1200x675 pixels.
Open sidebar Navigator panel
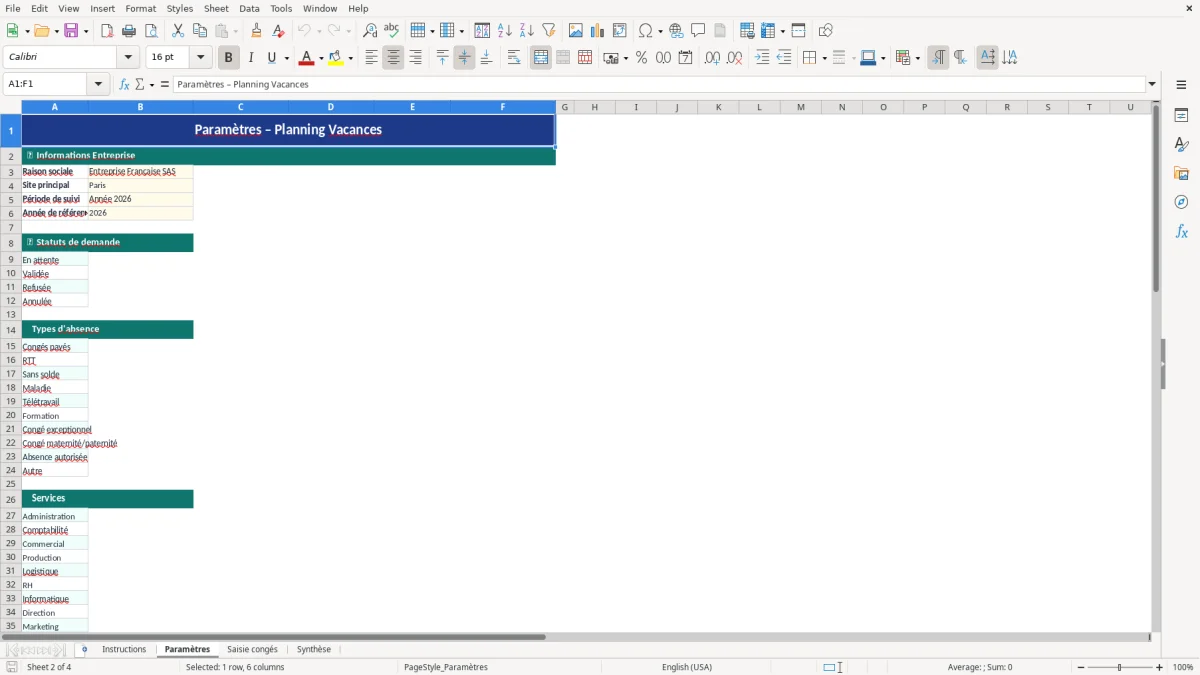point(1181,203)
